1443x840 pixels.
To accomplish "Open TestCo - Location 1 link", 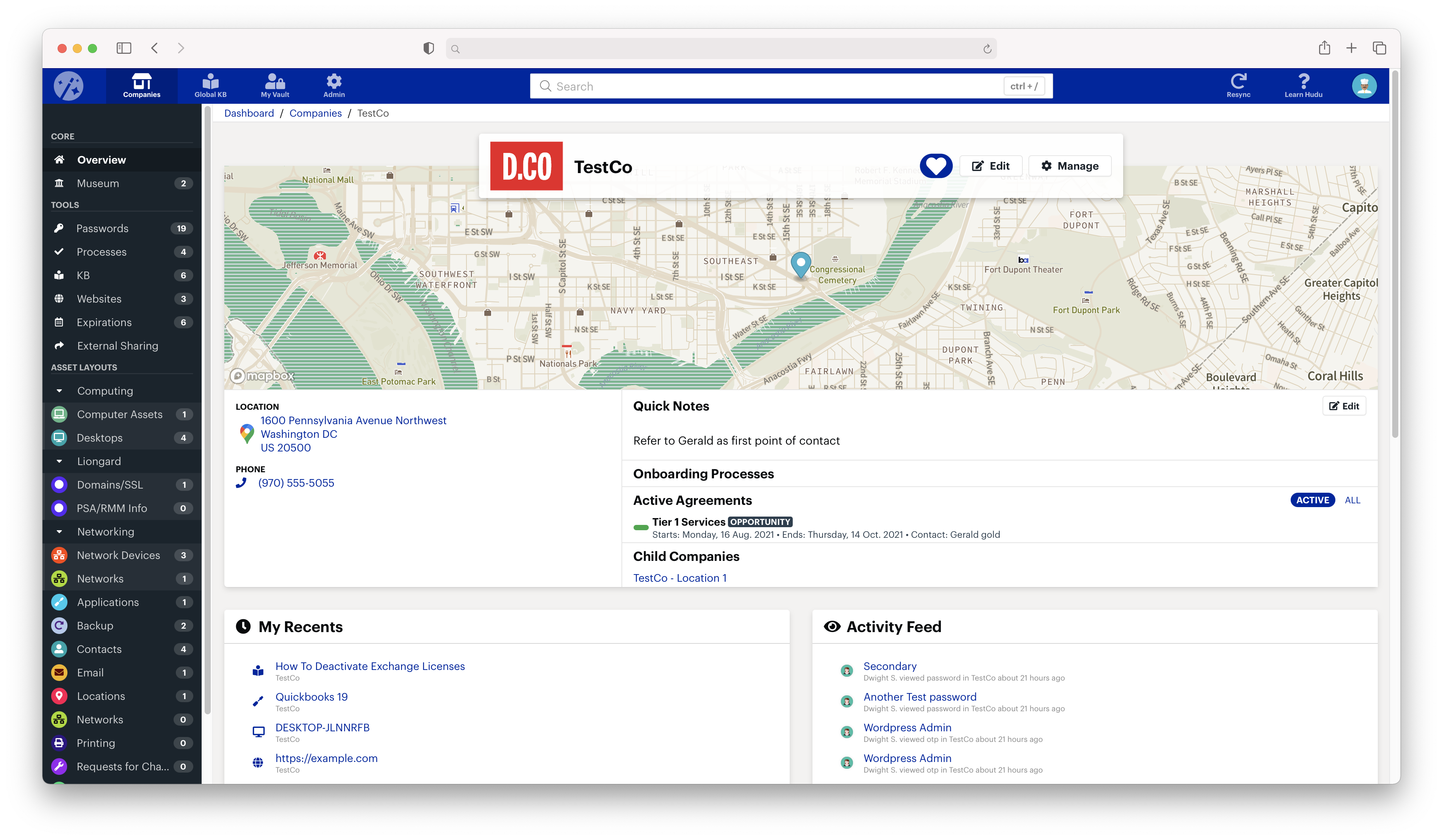I will 680,578.
